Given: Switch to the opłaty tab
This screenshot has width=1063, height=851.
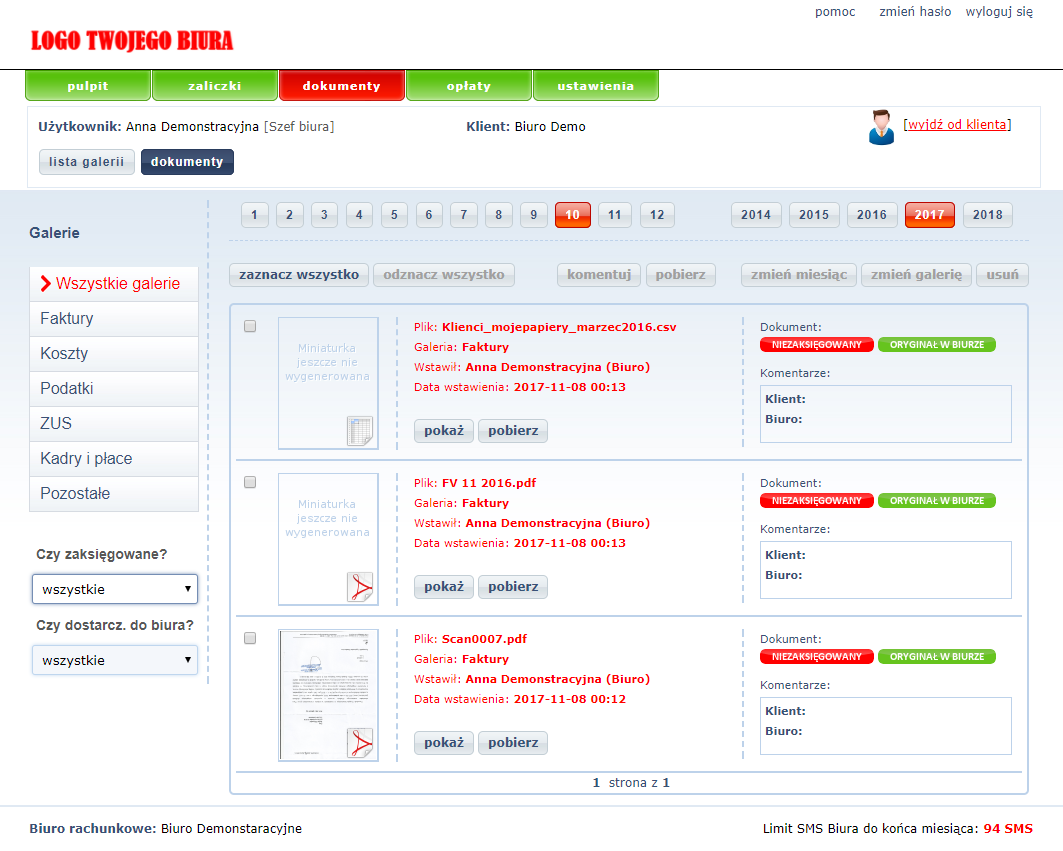Looking at the screenshot, I should tap(469, 86).
